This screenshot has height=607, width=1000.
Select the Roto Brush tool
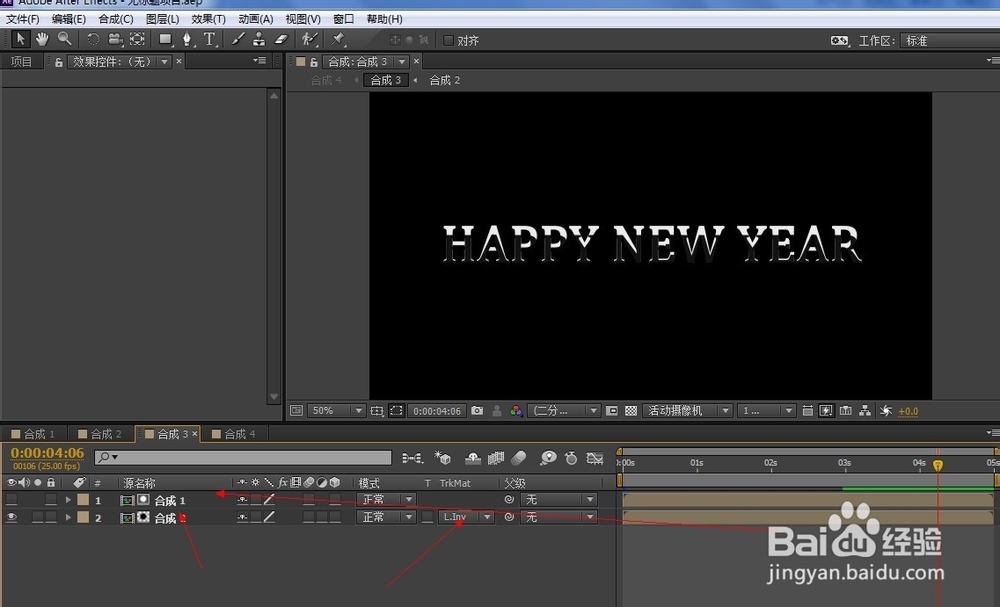[310, 40]
